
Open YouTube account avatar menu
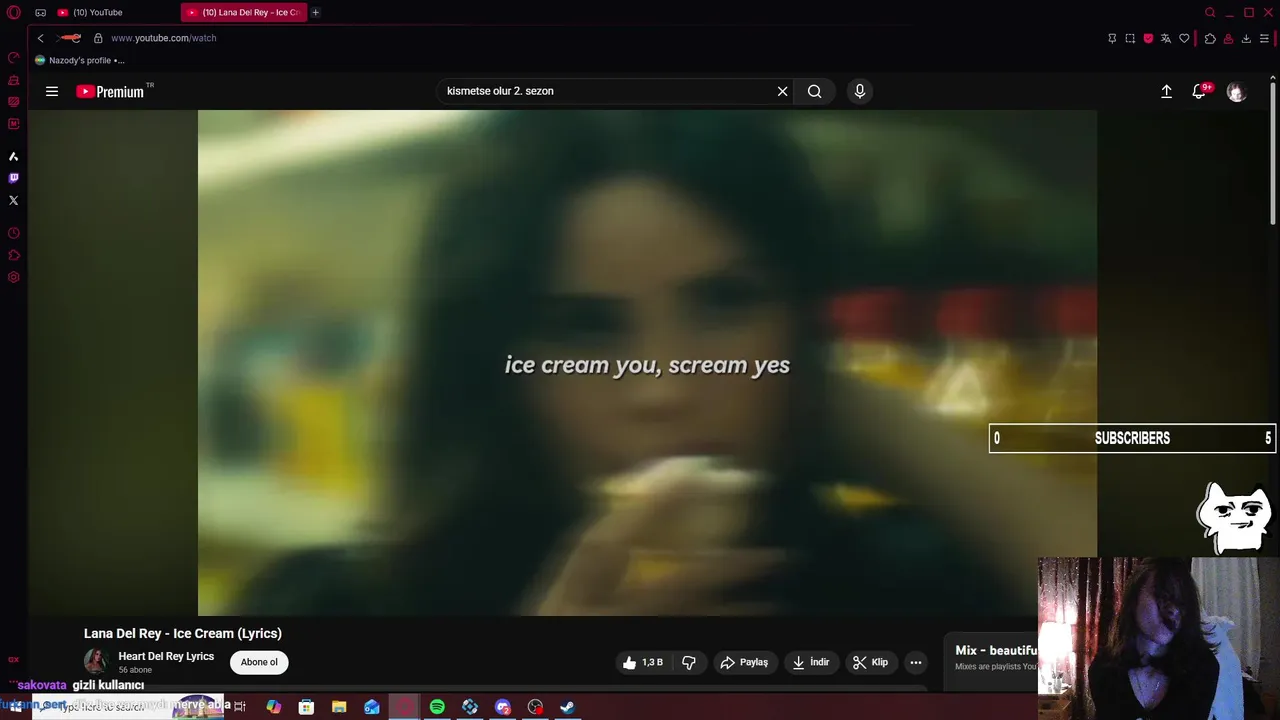coord(1237,91)
